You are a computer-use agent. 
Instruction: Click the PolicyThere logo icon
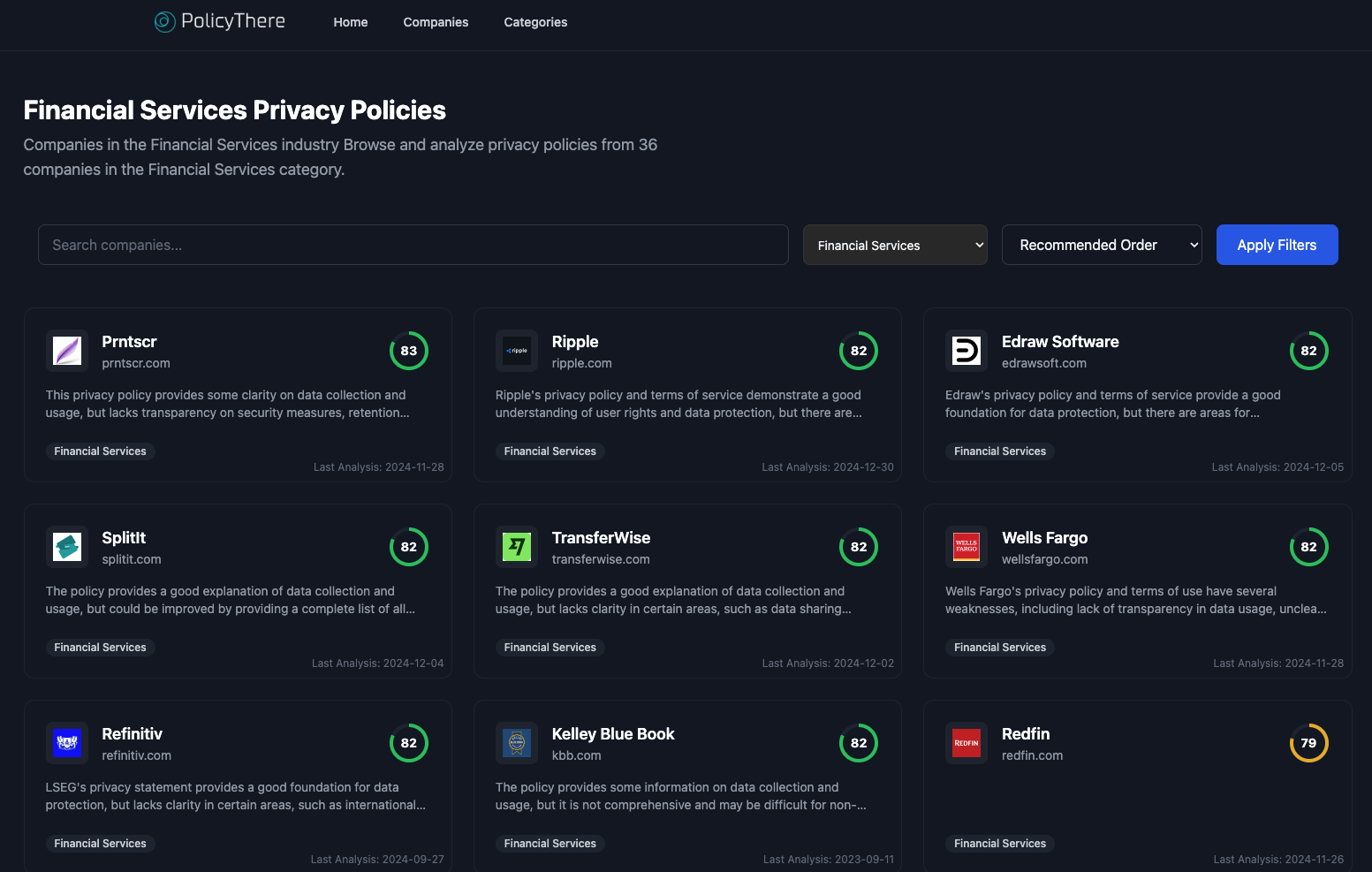point(165,21)
